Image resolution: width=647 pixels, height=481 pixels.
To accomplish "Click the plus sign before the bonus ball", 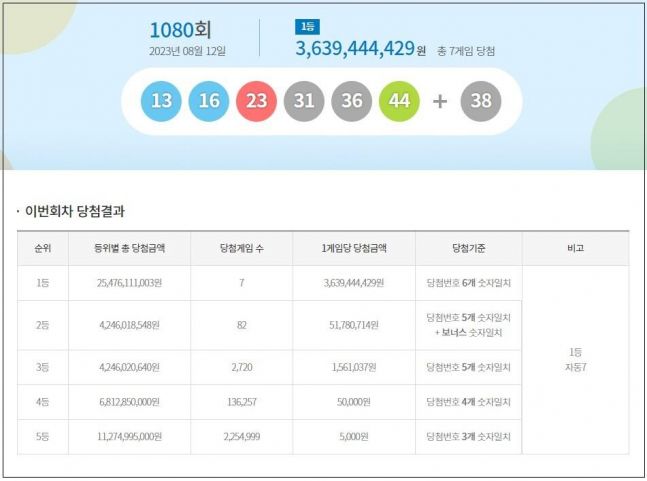I will click(440, 101).
